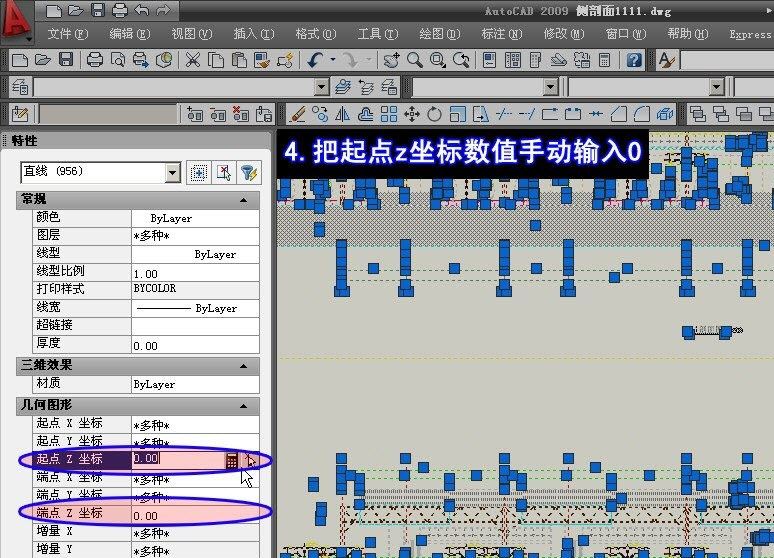The width and height of the screenshot is (774, 558).
Task: Select the Erase tool
Action: click(298, 114)
